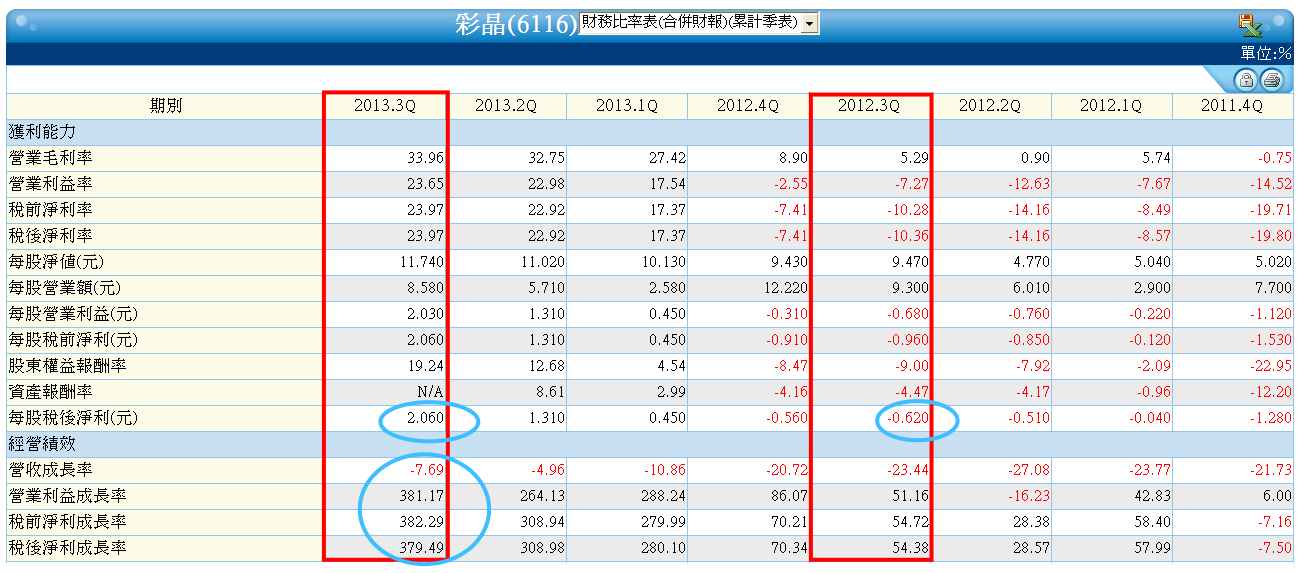The width and height of the screenshot is (1303, 573).
Task: Click the 稅前淨利成長率 row label
Action: (x=67, y=521)
